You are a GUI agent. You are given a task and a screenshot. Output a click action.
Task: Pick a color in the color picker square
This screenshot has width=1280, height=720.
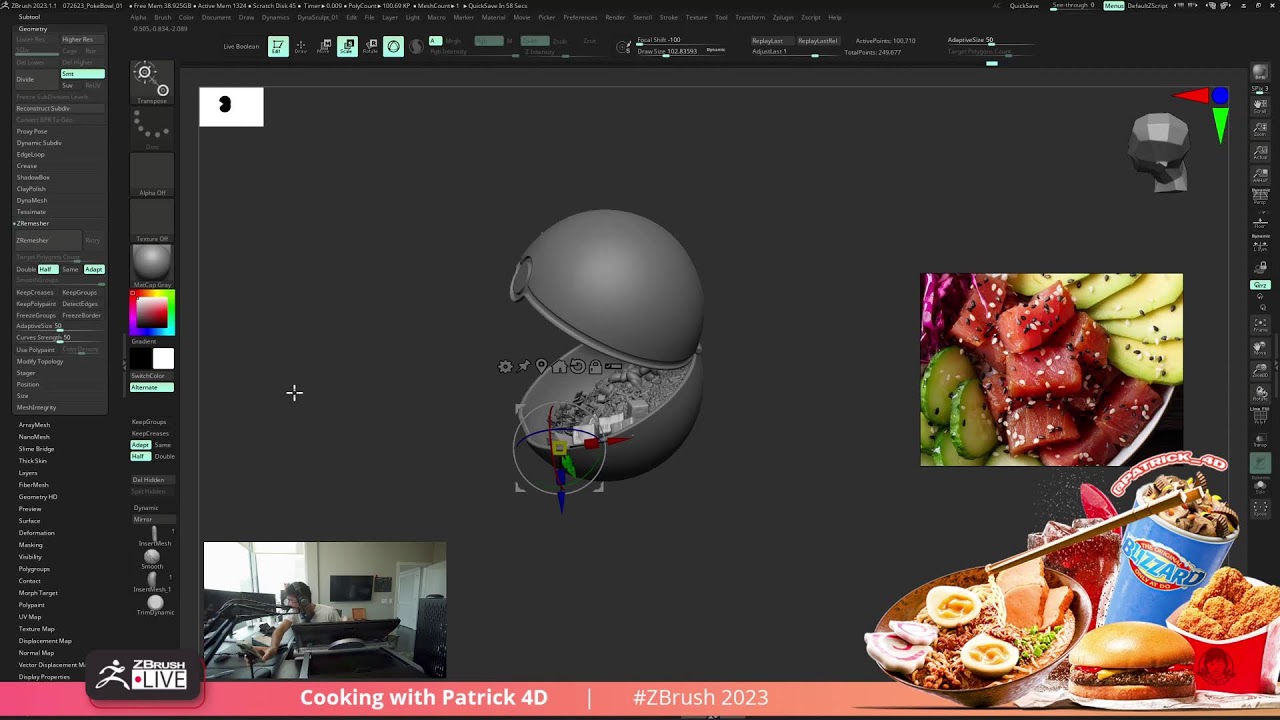[151, 313]
